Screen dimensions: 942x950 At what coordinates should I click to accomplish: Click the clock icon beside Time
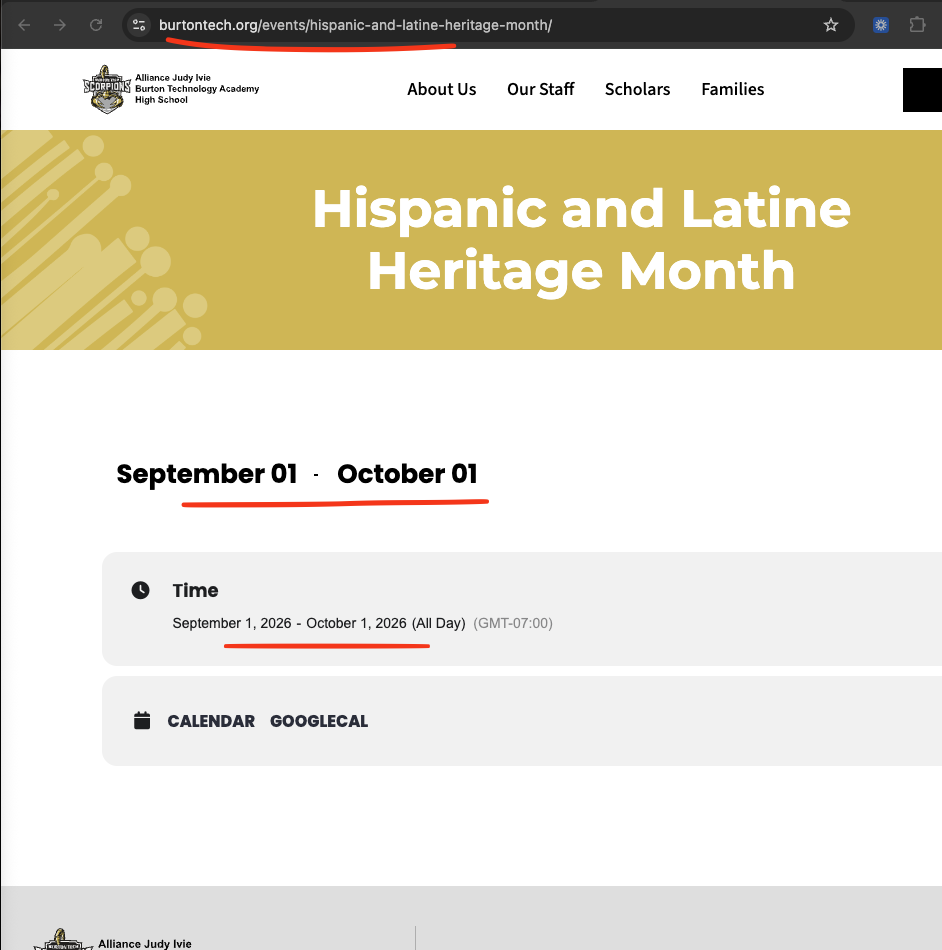coord(141,590)
